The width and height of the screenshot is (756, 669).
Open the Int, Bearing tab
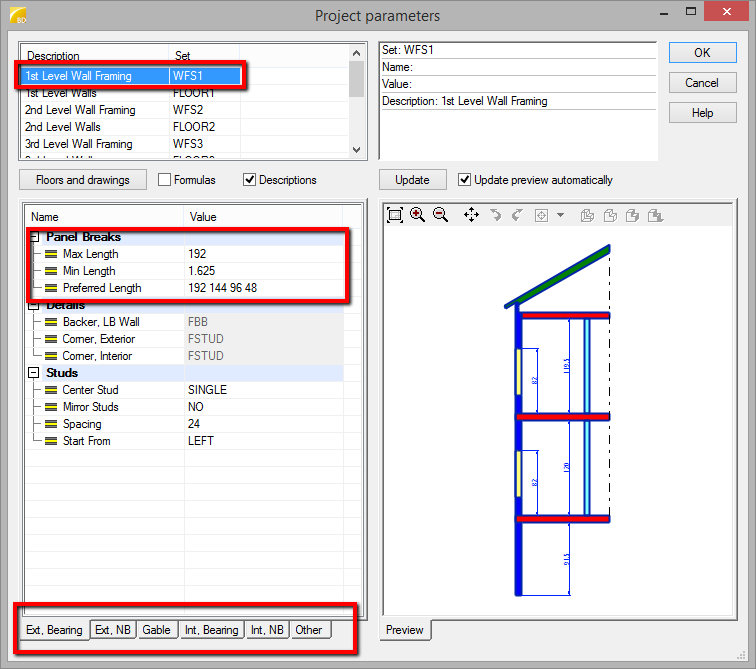211,630
